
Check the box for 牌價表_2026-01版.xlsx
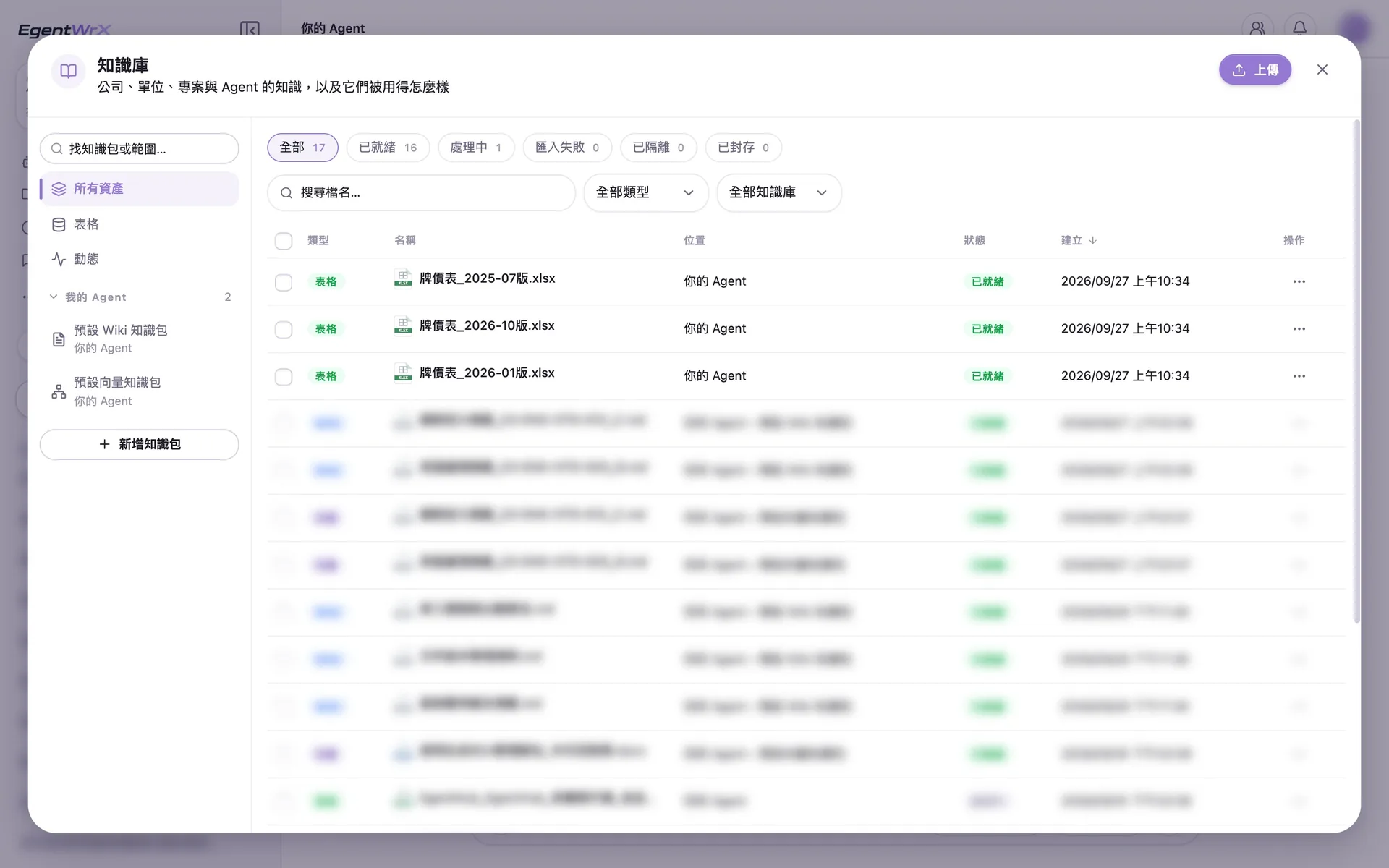(x=284, y=377)
